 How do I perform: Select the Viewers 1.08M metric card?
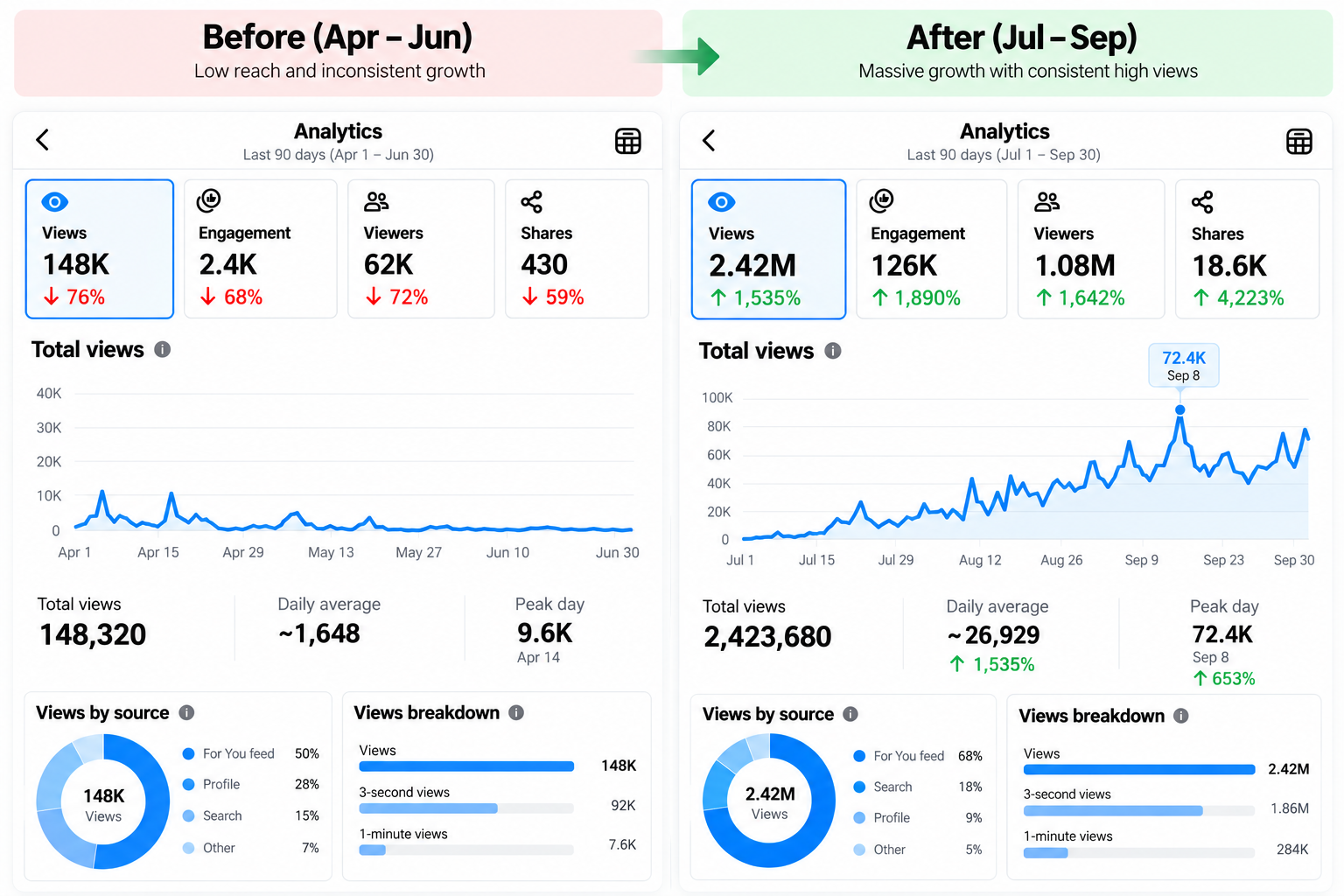tap(1091, 249)
